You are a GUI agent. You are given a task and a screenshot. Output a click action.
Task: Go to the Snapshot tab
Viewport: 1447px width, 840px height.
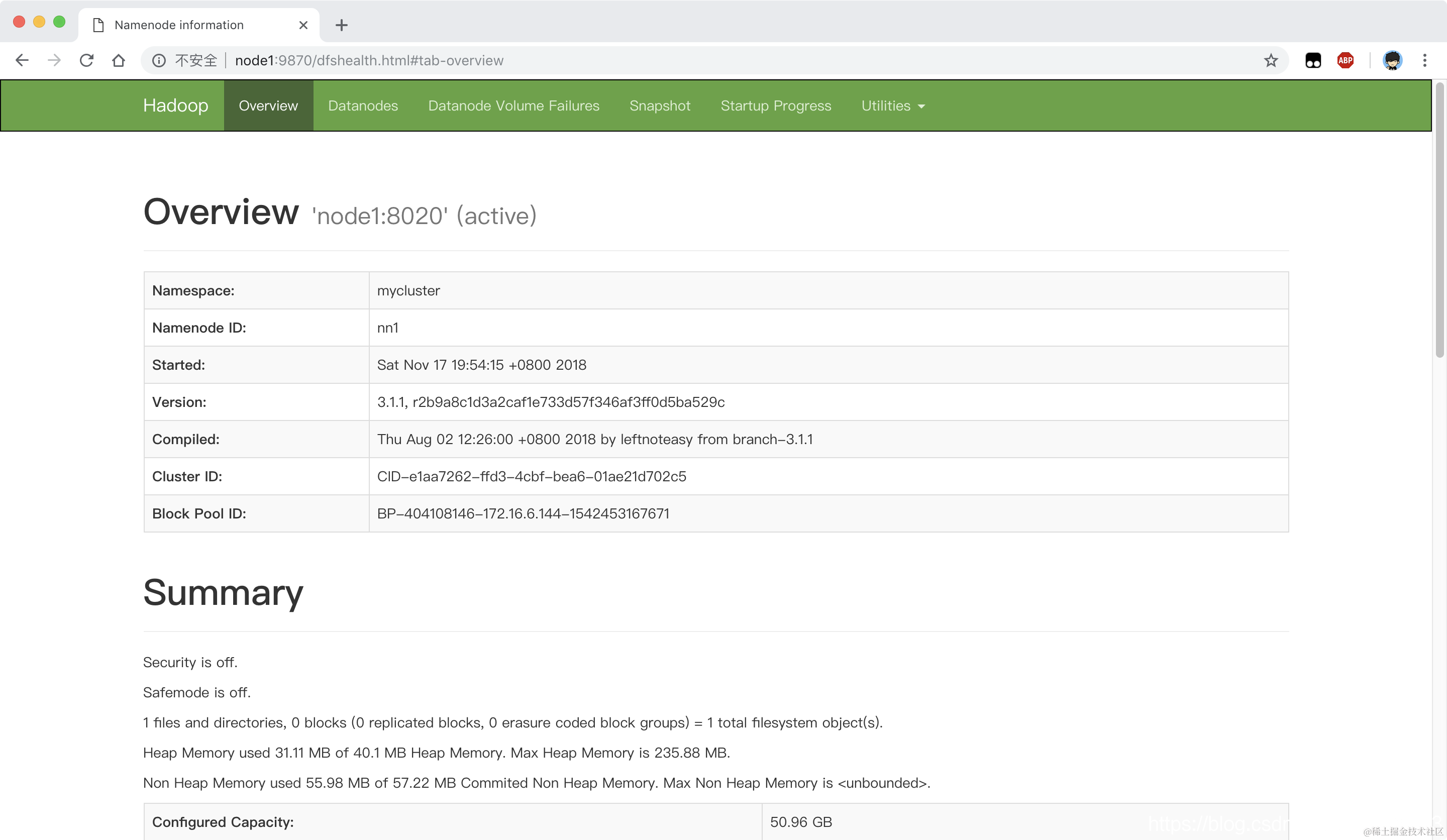tap(660, 106)
